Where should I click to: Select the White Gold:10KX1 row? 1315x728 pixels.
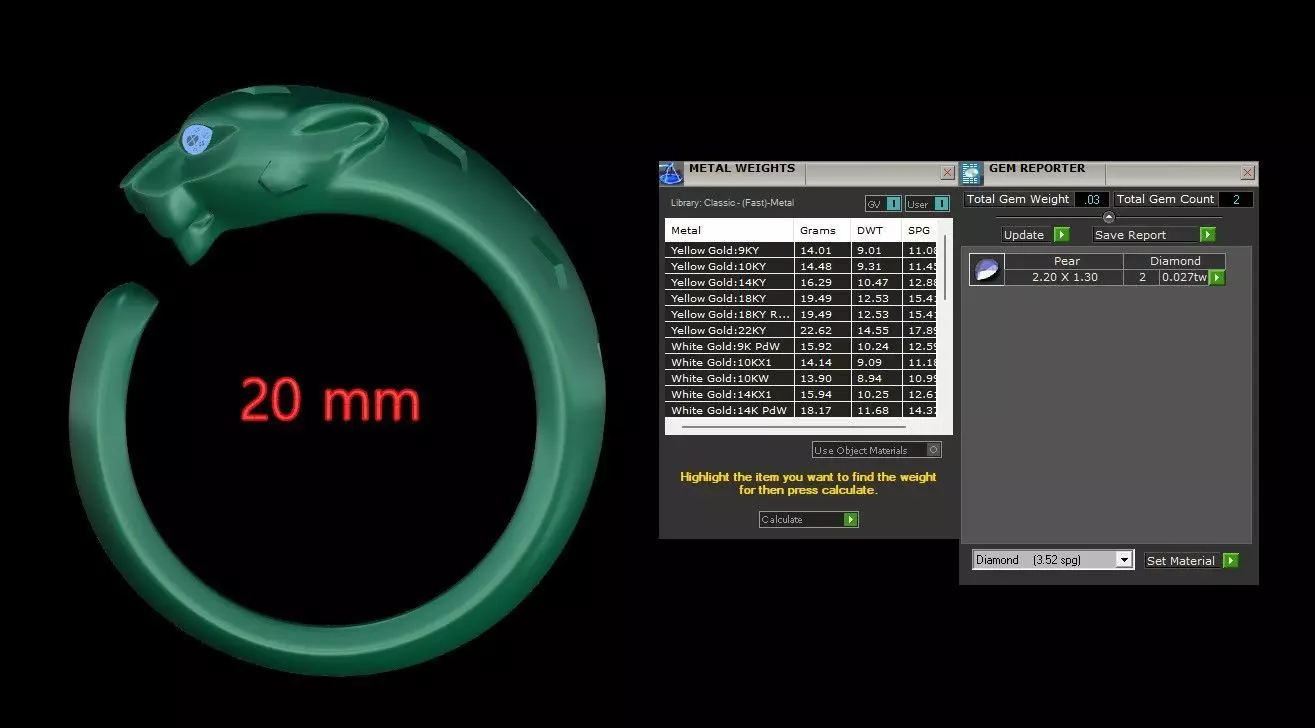point(801,362)
